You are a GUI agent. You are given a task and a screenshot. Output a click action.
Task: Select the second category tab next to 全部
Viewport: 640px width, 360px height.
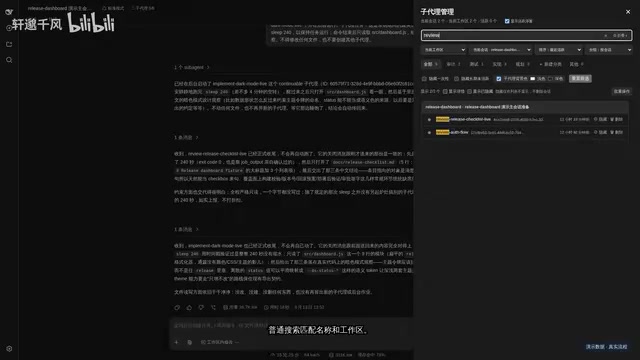(x=453, y=64)
